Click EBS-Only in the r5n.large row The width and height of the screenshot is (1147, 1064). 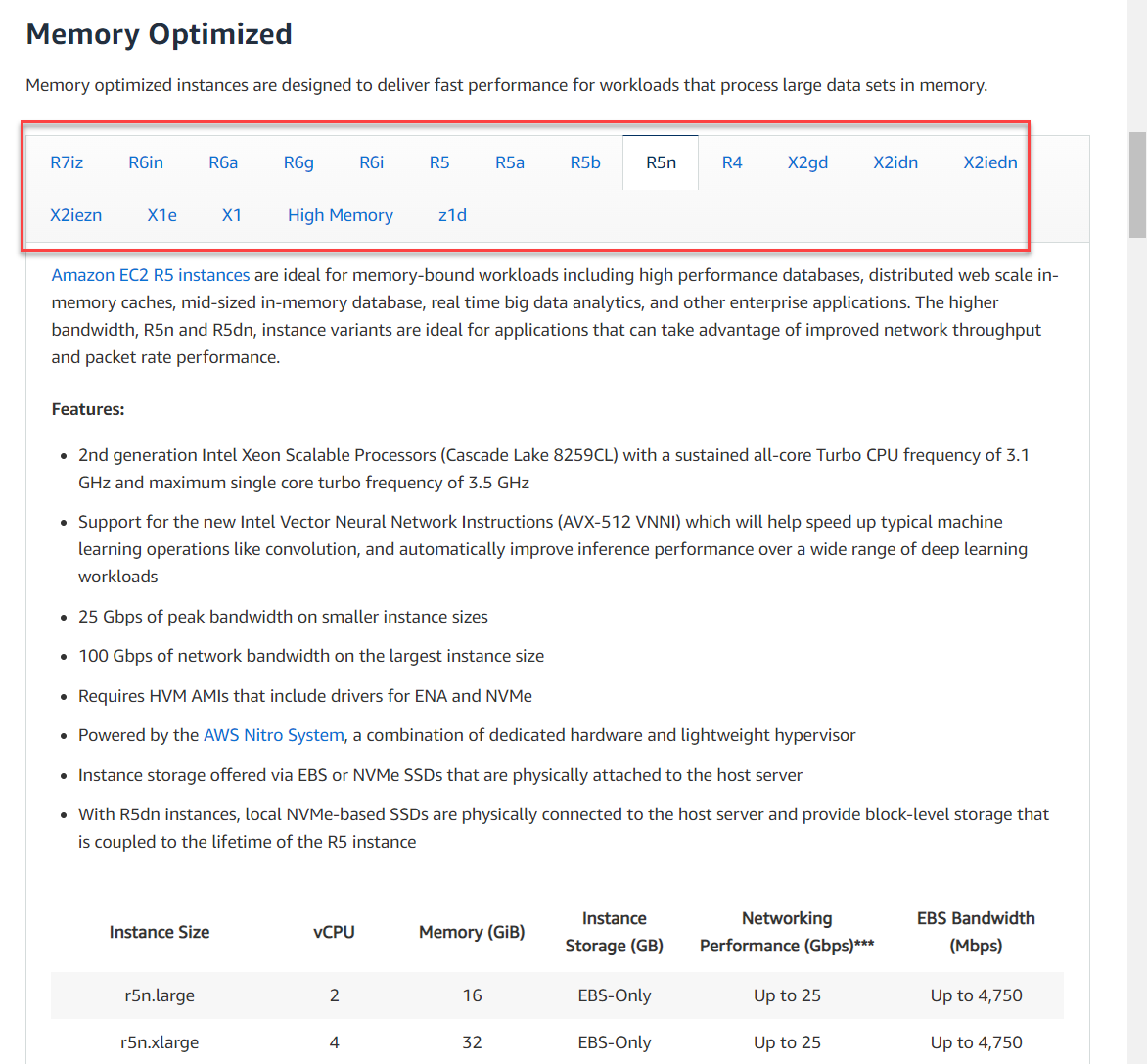(x=615, y=995)
